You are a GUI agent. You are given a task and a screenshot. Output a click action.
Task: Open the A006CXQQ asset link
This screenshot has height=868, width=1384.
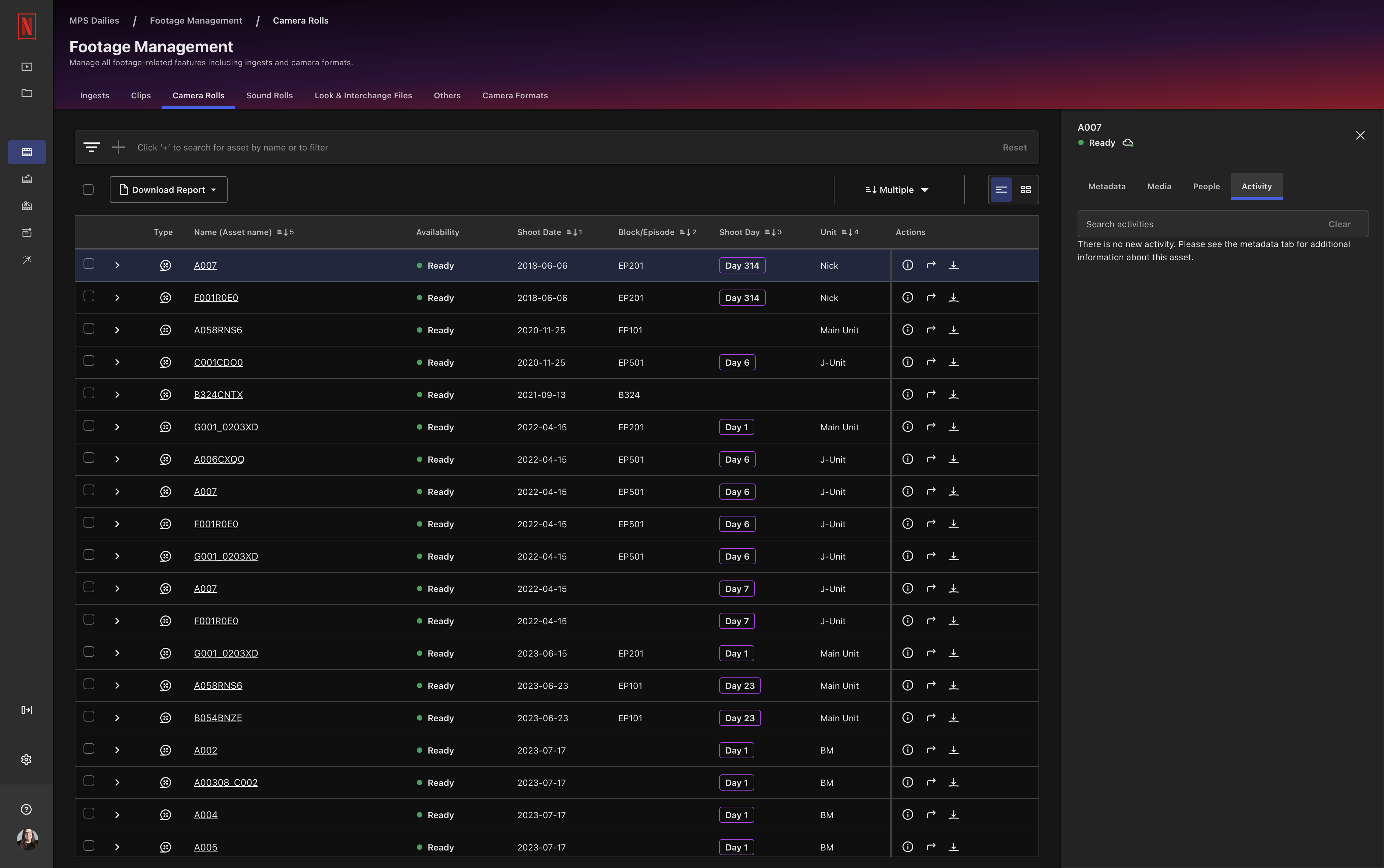coord(219,459)
